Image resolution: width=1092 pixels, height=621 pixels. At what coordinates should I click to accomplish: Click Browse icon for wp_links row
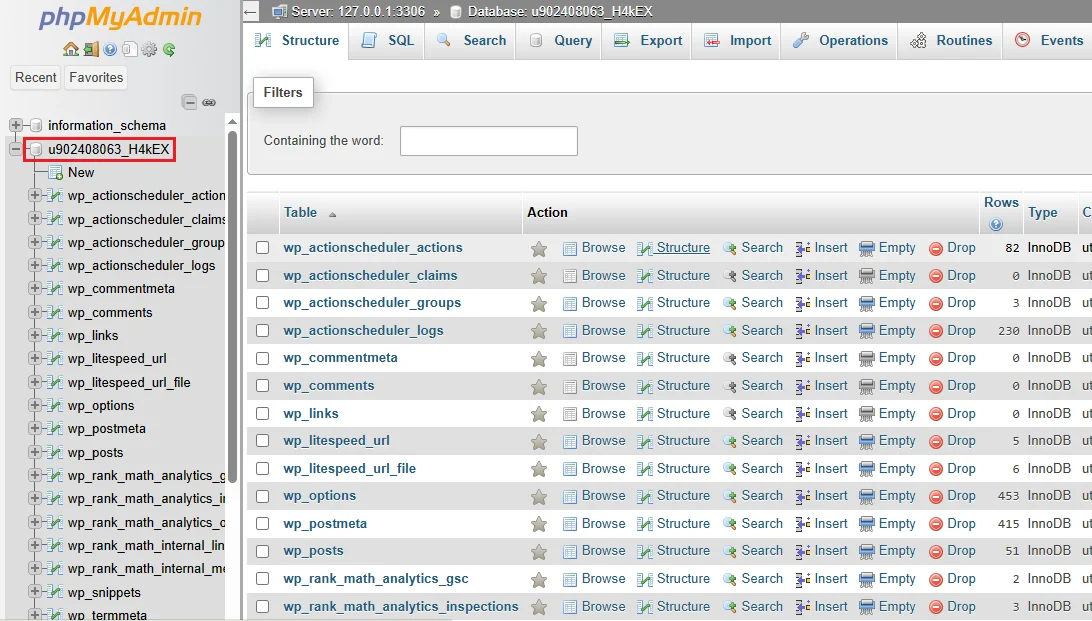click(570, 414)
